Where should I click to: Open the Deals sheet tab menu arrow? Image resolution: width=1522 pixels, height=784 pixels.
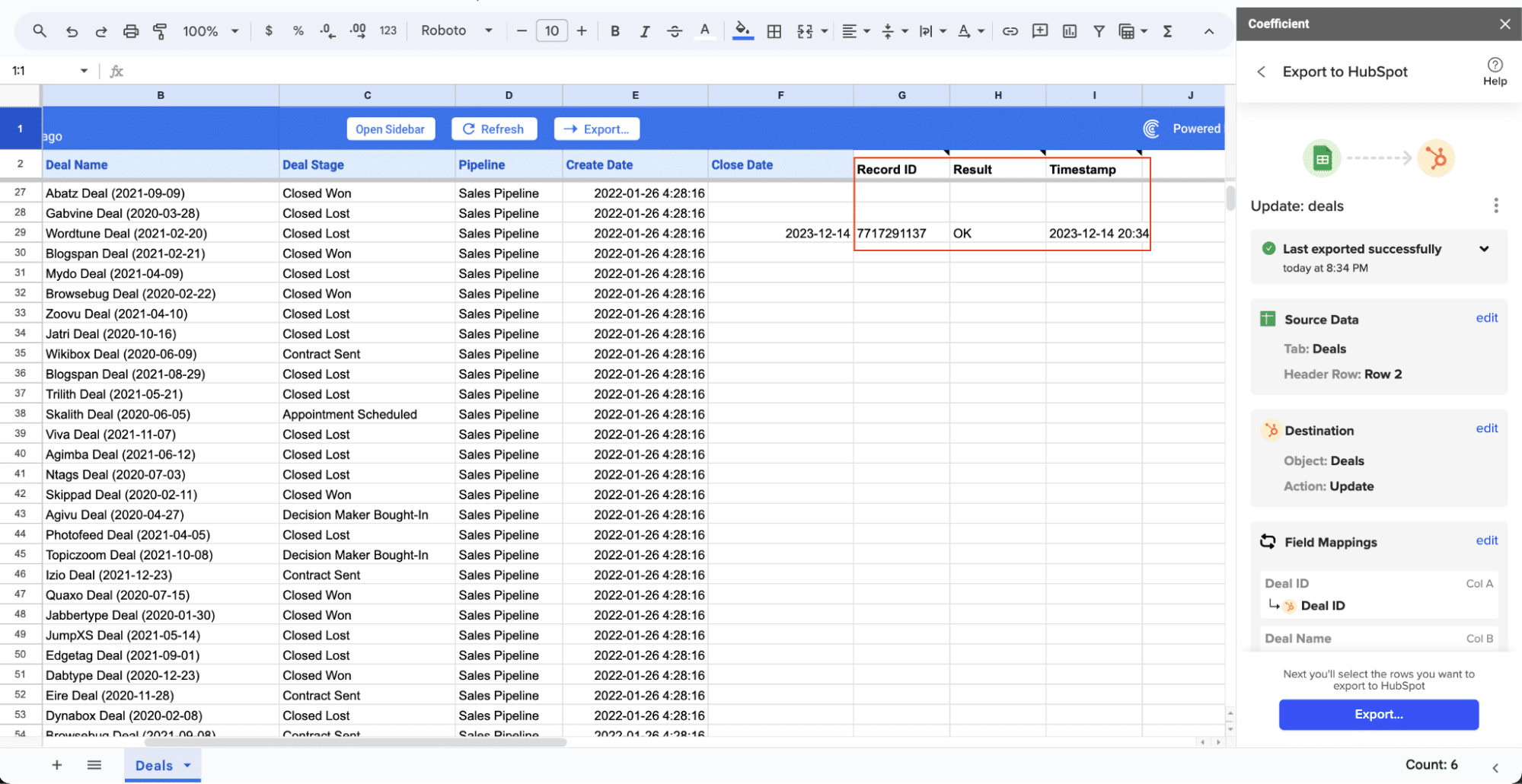click(187, 765)
